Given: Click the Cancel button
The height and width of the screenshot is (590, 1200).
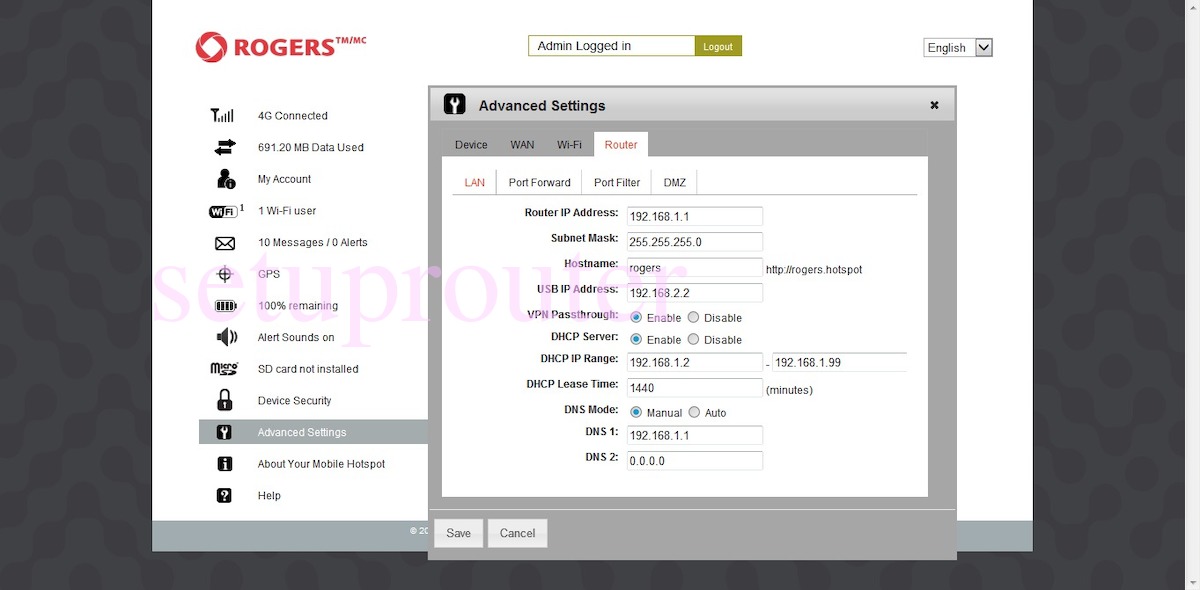Looking at the screenshot, I should coord(518,533).
